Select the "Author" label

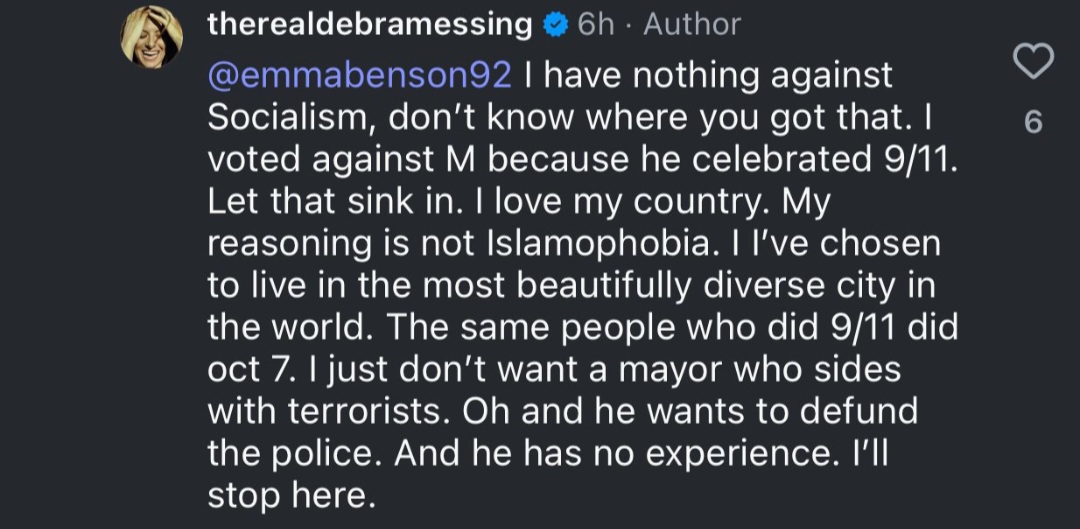point(692,26)
